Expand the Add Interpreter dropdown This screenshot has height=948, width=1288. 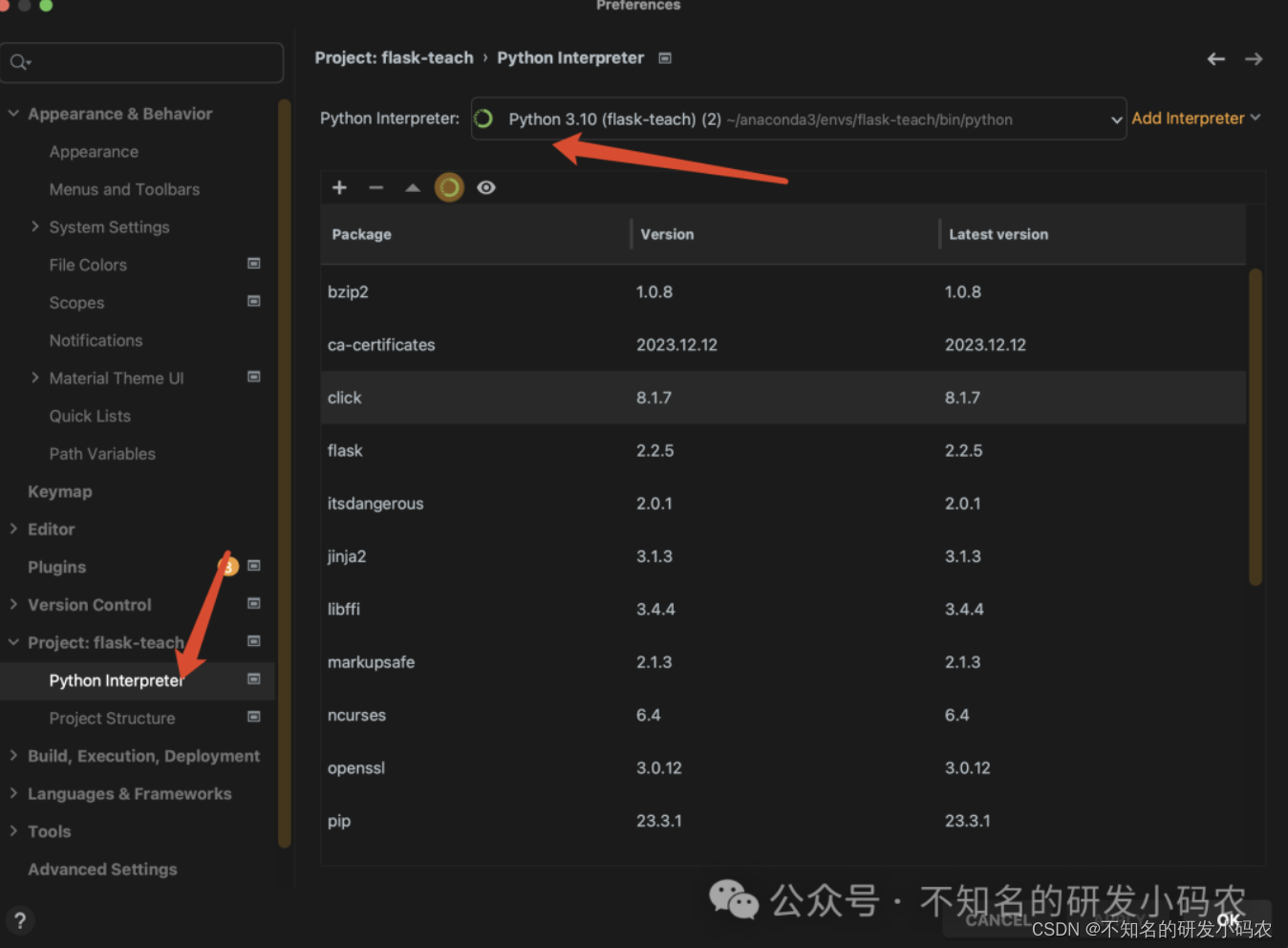[x=1195, y=118]
